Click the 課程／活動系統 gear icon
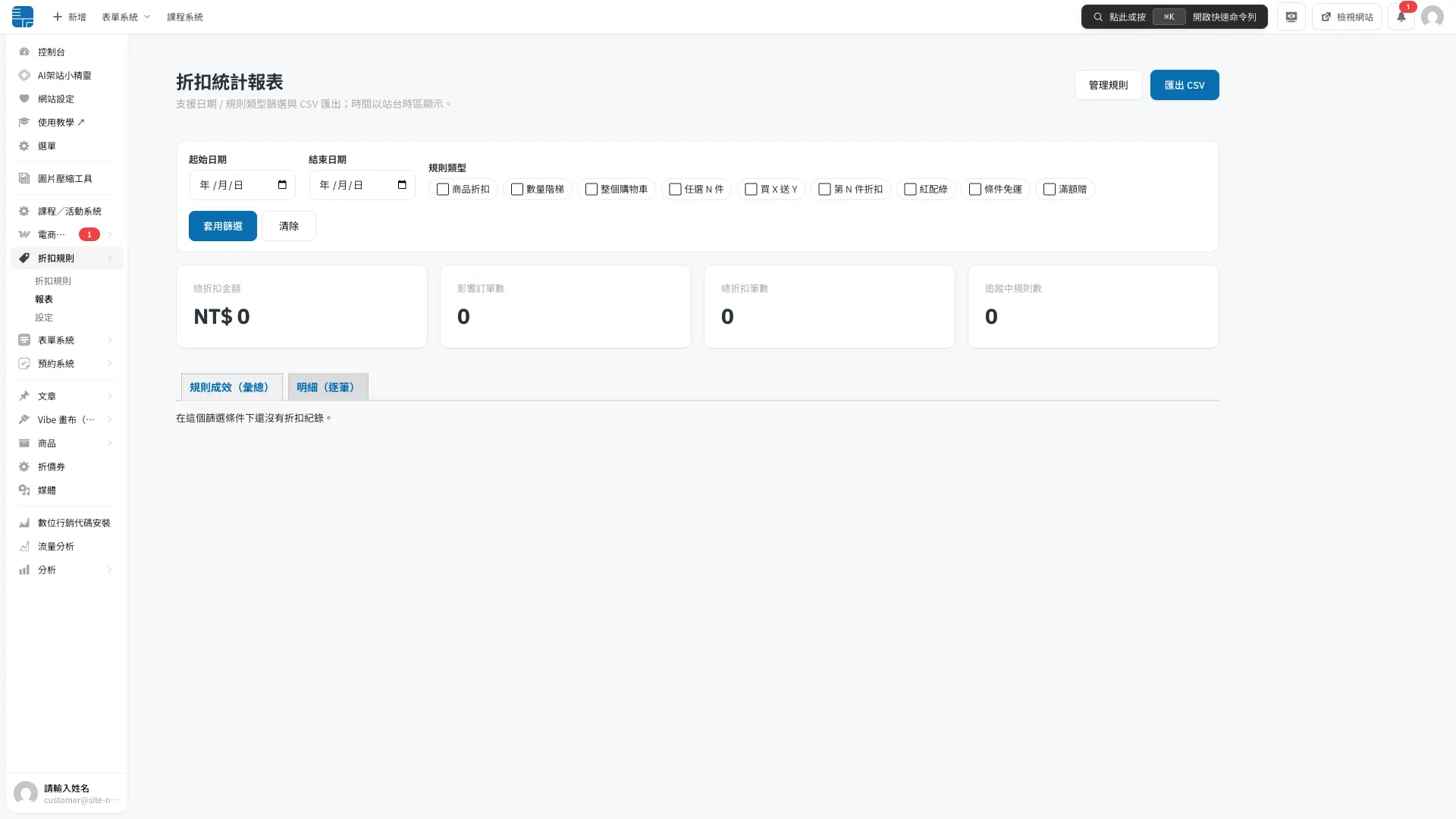 pyautogui.click(x=24, y=211)
